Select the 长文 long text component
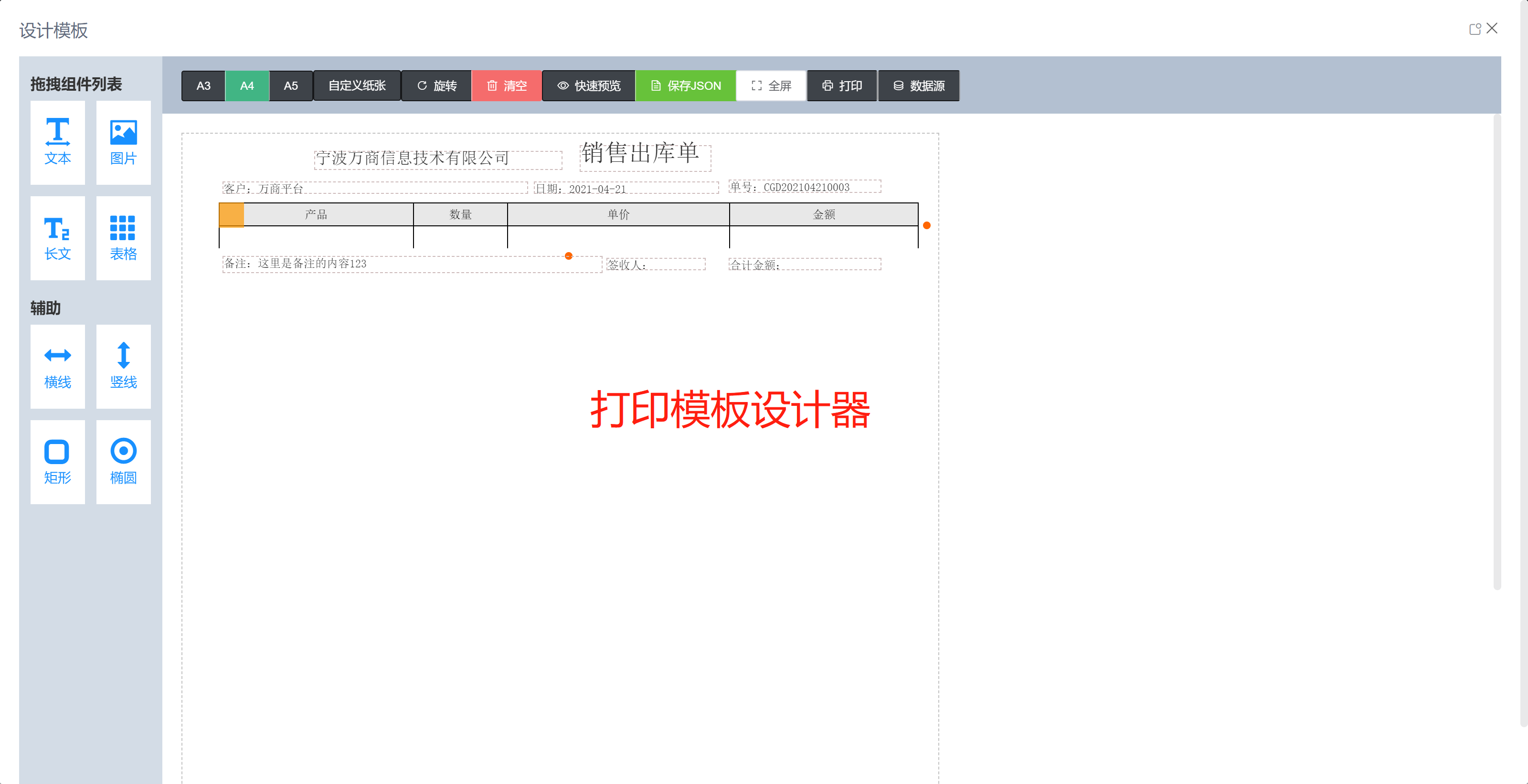The height and width of the screenshot is (784, 1528). point(57,238)
